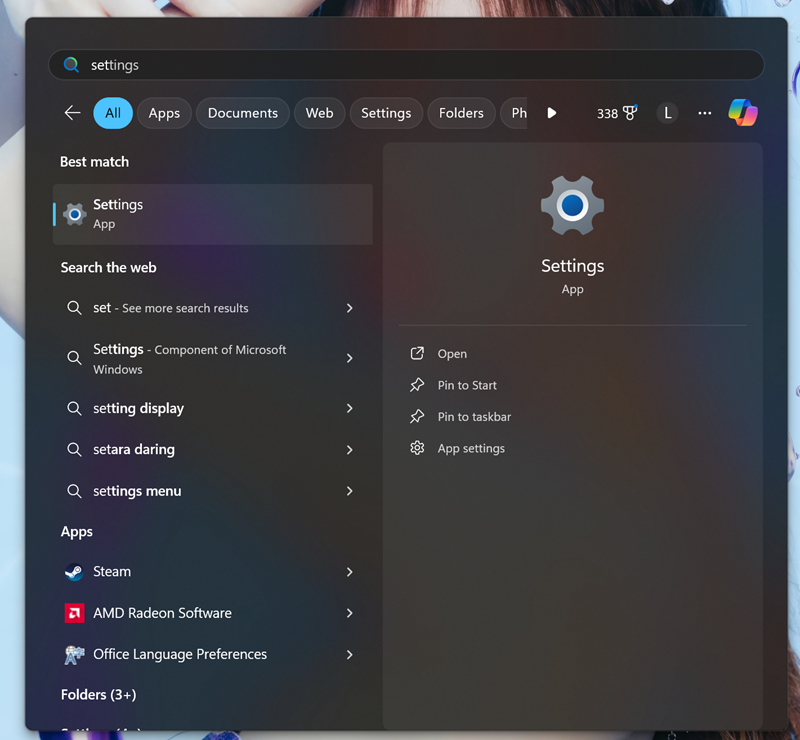Switch to the Apps filter tab
Viewport: 800px width, 740px height.
click(164, 113)
